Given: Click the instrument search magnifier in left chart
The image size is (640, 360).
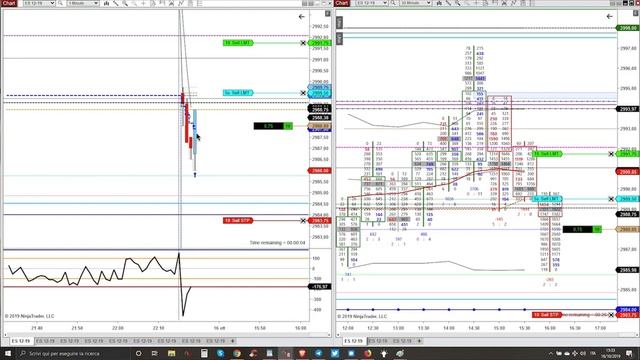Looking at the screenshot, I should click(x=60, y=3).
